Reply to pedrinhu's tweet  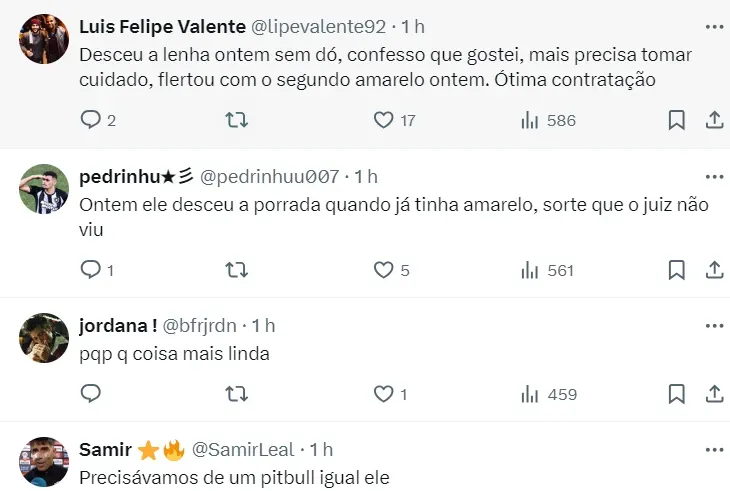91,269
